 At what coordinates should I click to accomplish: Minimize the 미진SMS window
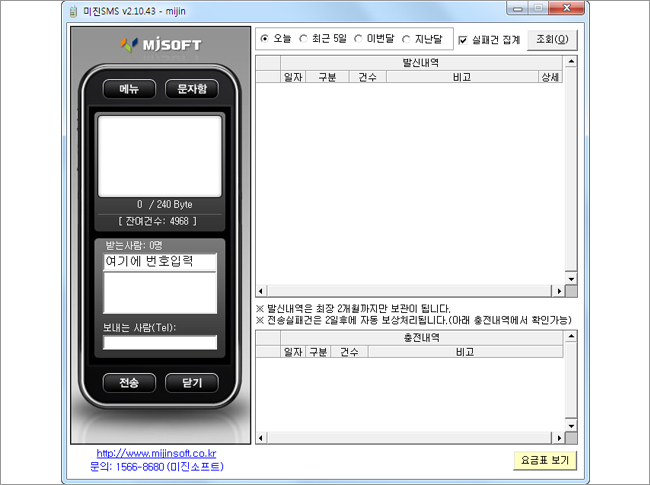coord(517,9)
